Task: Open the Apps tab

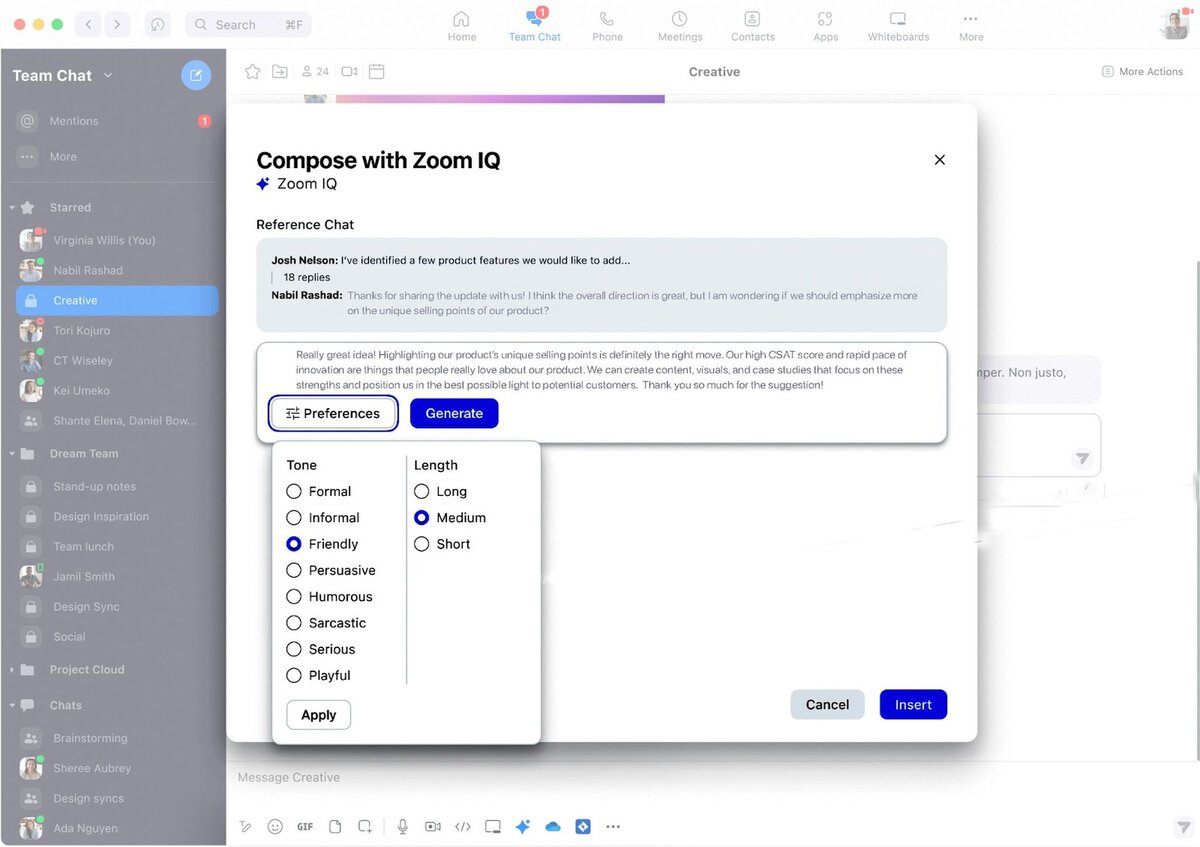Action: (x=825, y=26)
